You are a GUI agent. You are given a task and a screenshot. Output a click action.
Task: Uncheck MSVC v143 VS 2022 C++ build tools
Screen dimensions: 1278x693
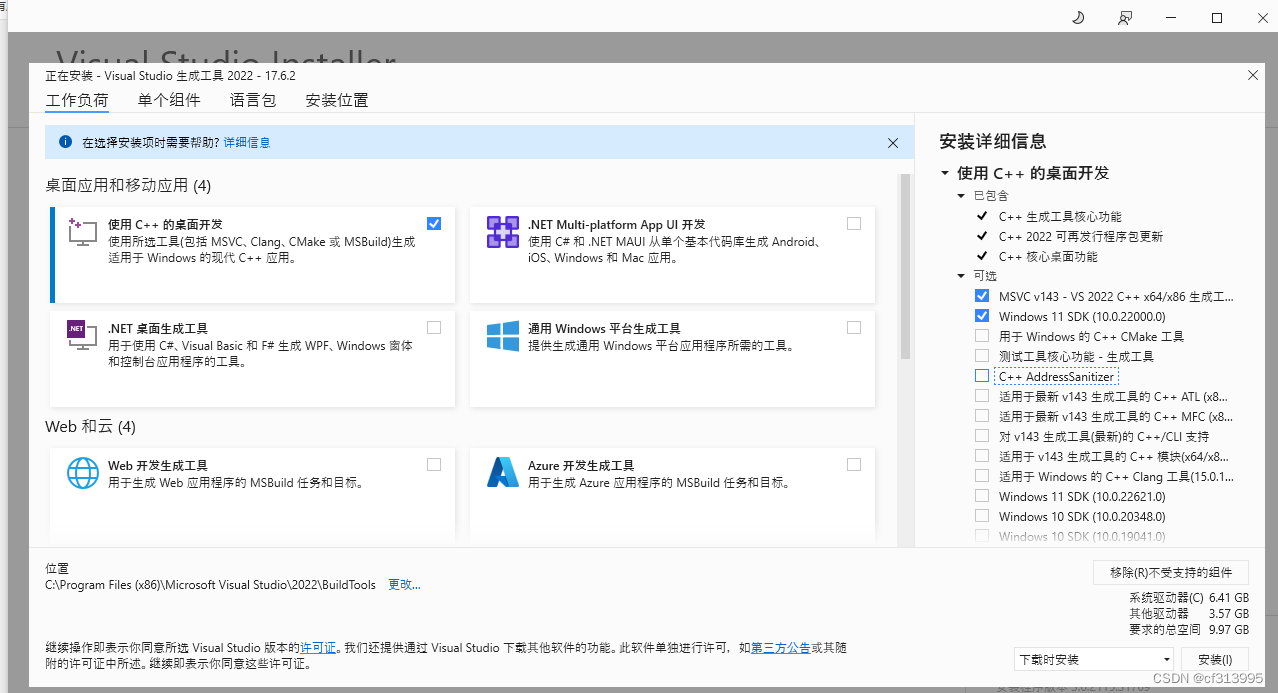tap(981, 296)
